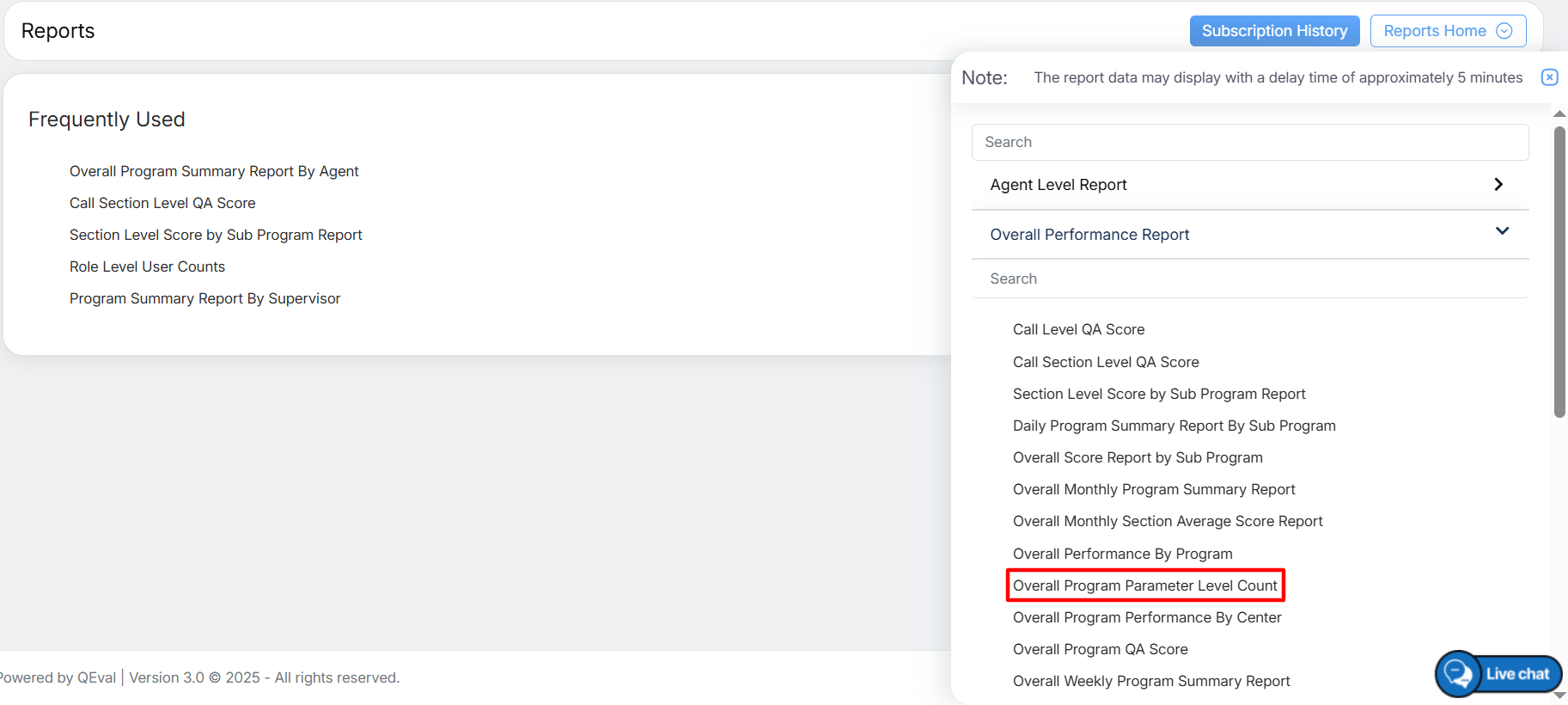Open Program Summary Report By Supervisor link

pos(204,298)
